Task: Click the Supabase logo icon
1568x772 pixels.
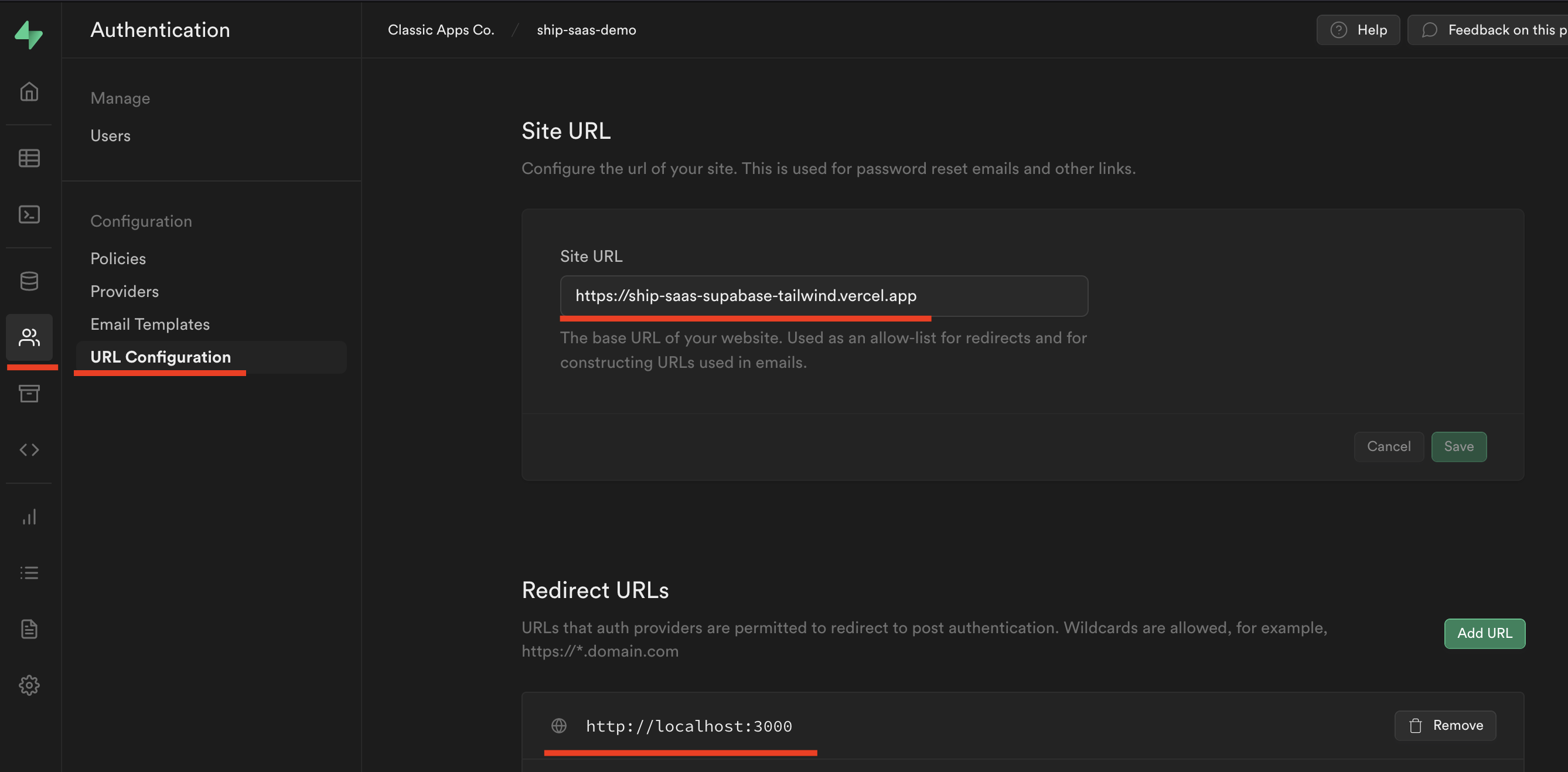Action: pos(29,34)
